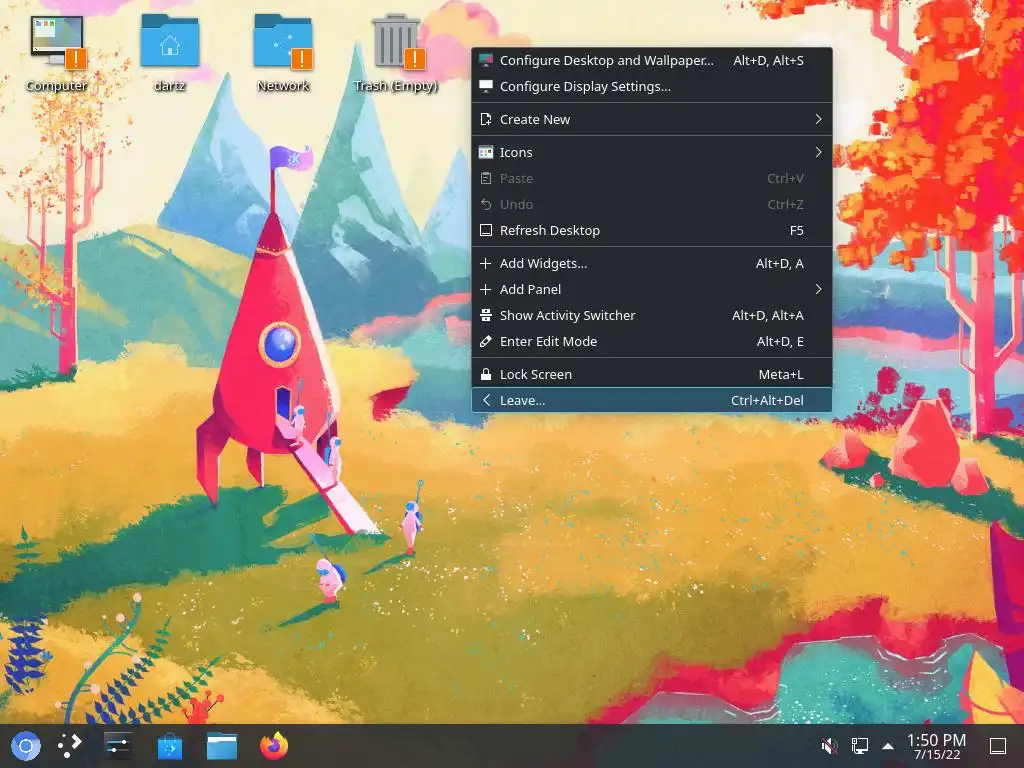Click the Refresh Desktop menu icon
The width and height of the screenshot is (1024, 768).
[486, 231]
